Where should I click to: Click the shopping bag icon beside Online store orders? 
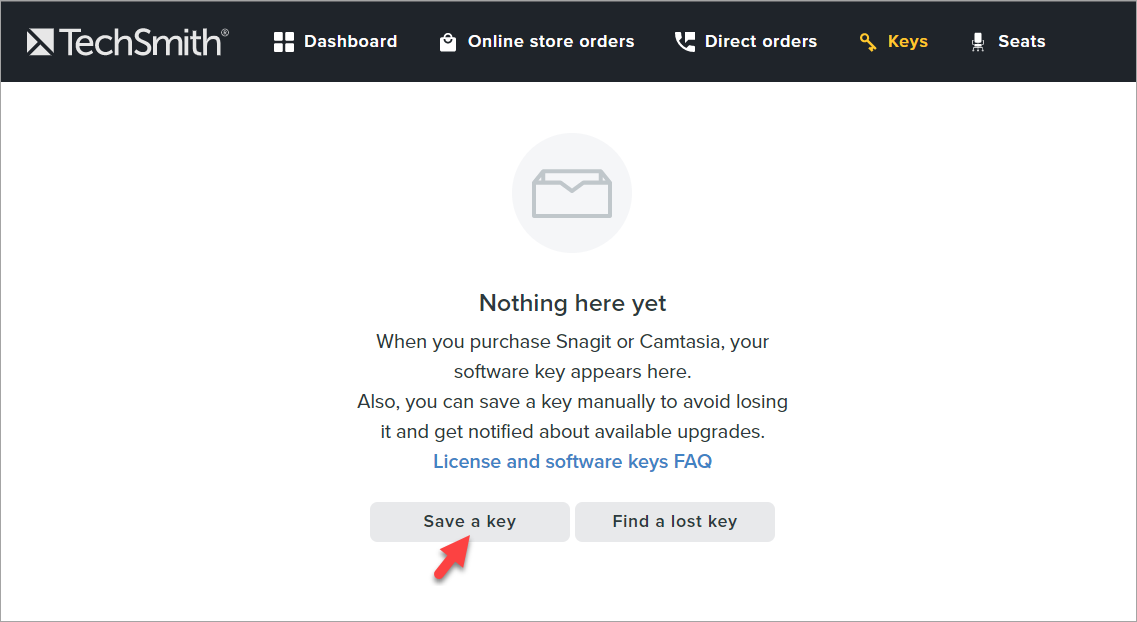tap(447, 41)
